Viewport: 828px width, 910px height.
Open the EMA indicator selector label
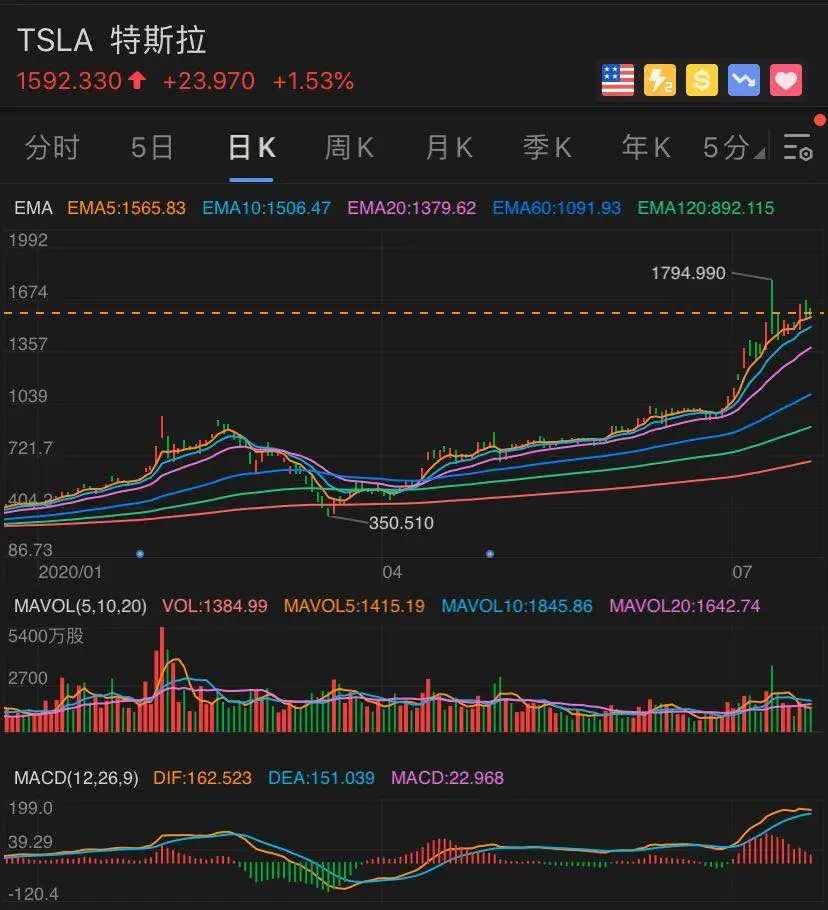(x=33, y=208)
